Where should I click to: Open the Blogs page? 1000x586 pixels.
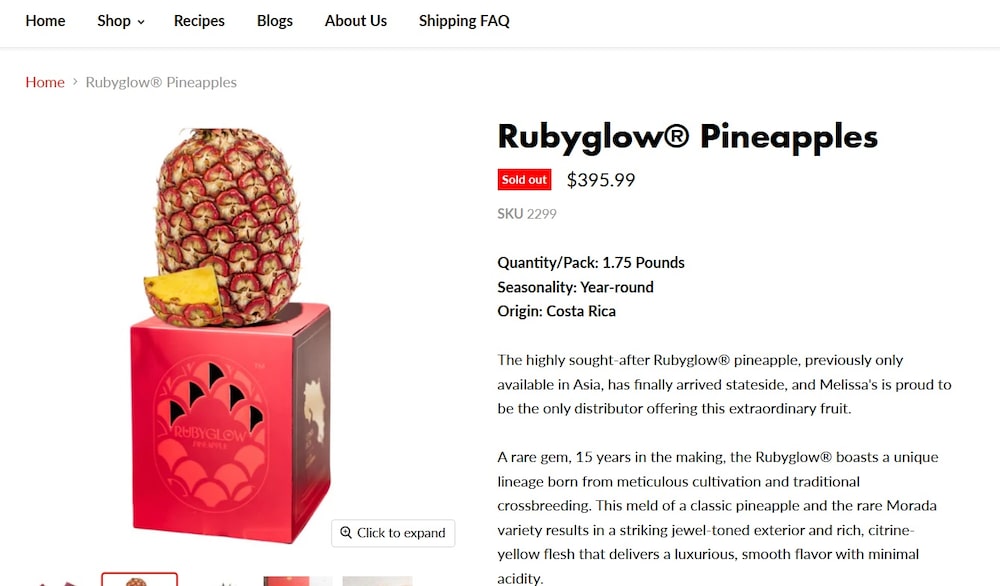coord(275,21)
